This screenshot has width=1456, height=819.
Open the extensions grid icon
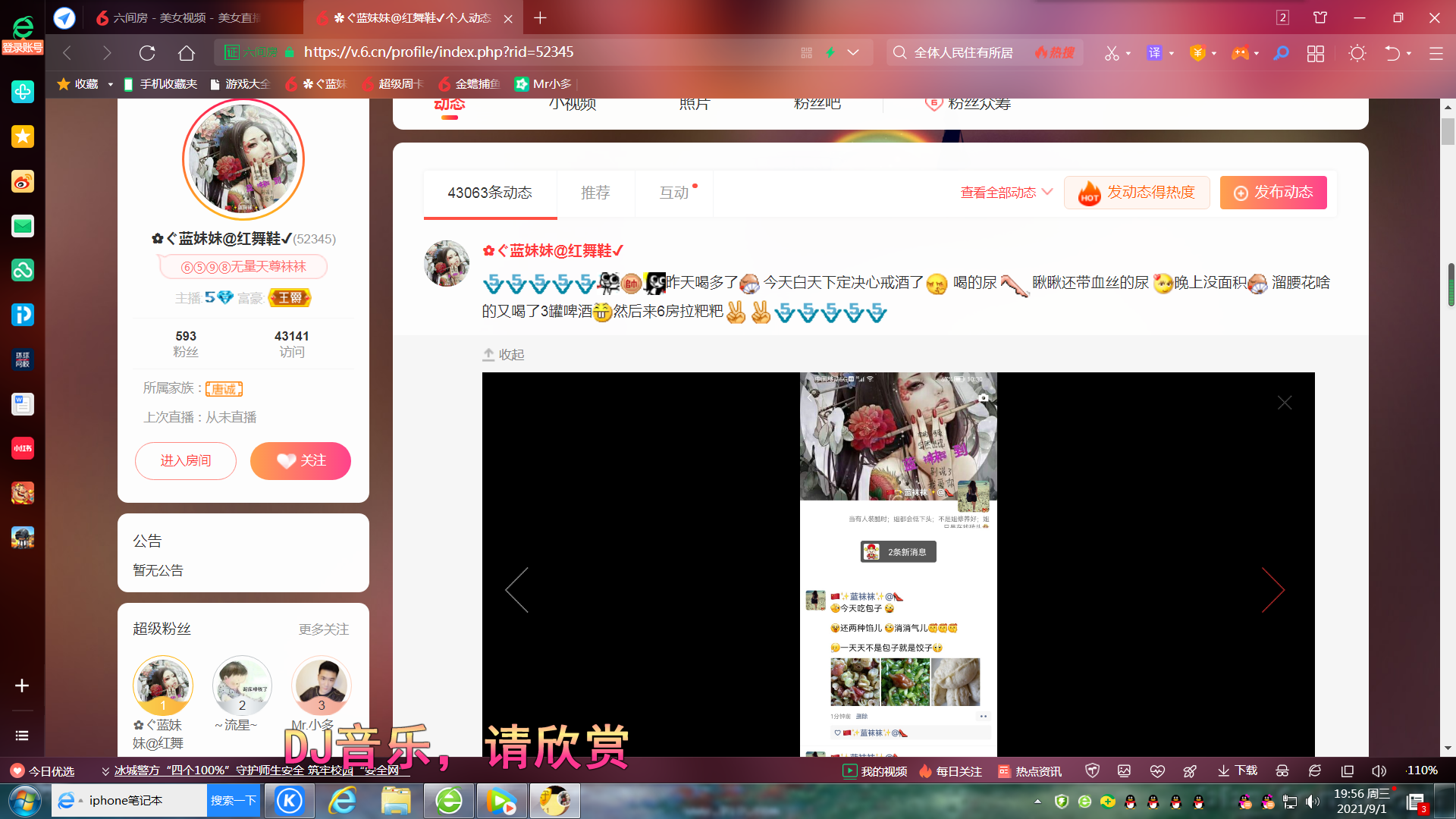click(x=1316, y=52)
